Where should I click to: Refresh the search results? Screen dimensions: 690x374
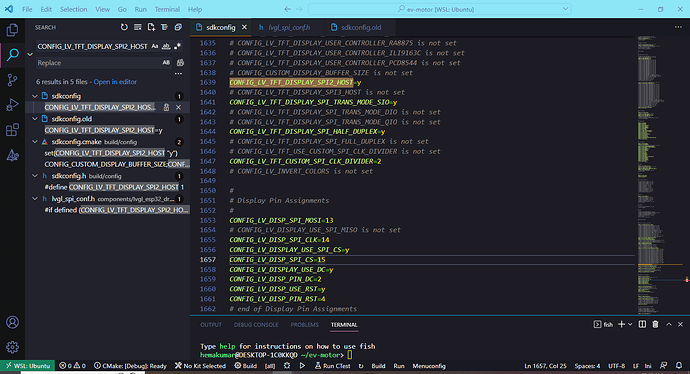pyautogui.click(x=124, y=27)
